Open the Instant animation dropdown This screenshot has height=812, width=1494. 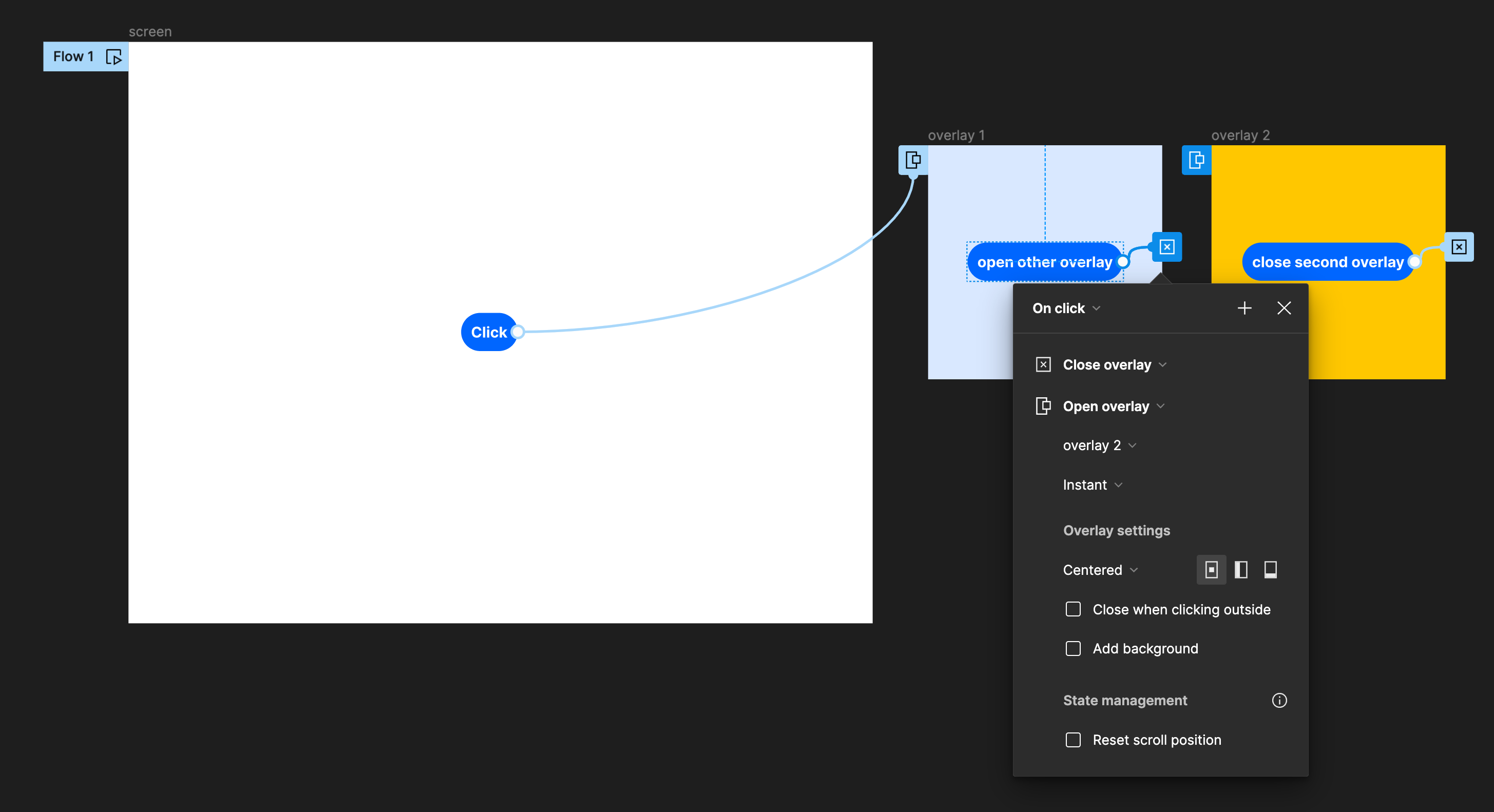coord(1093,485)
